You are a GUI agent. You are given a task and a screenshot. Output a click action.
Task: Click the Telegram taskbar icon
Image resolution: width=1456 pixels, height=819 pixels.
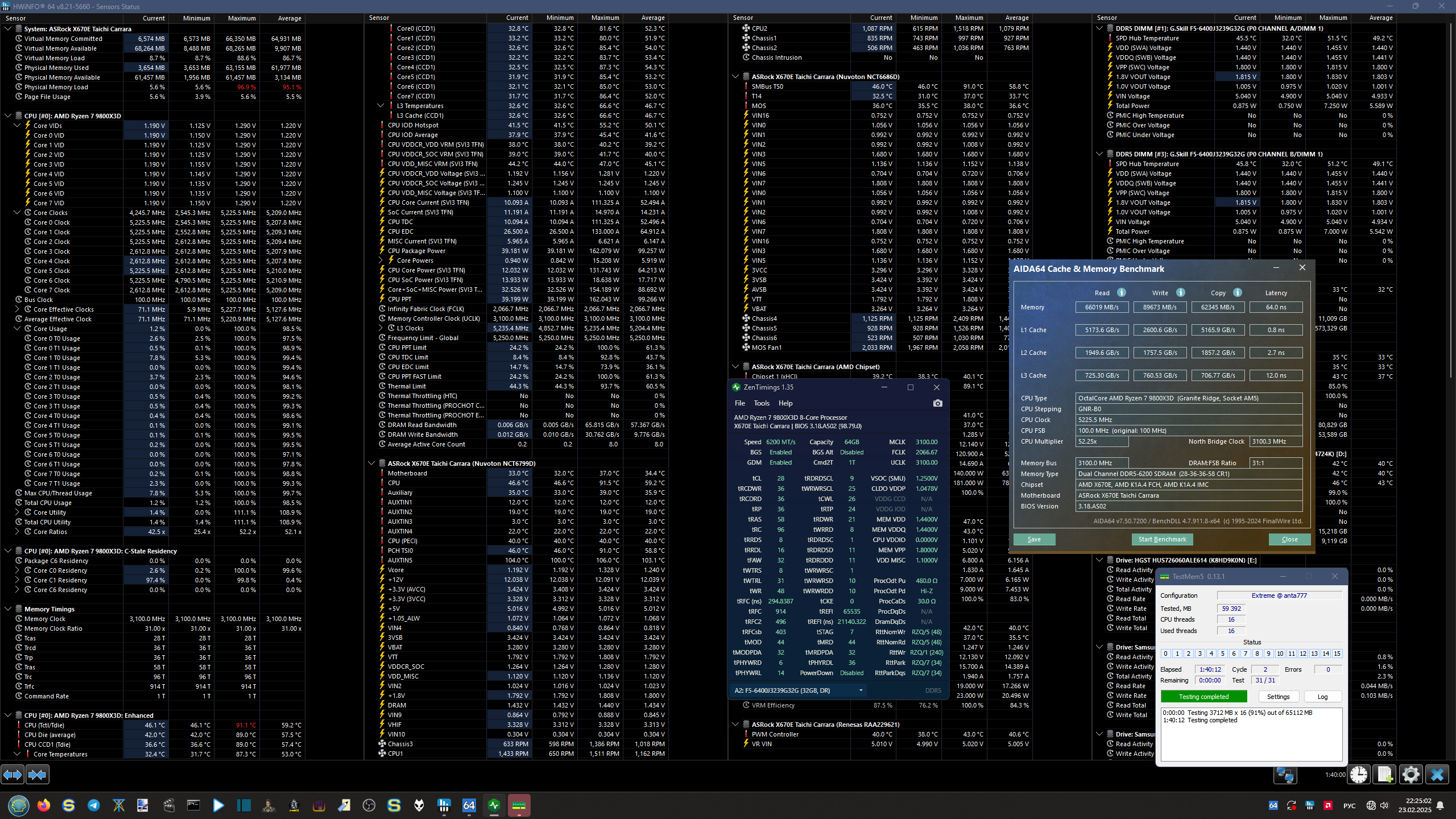coord(94,805)
